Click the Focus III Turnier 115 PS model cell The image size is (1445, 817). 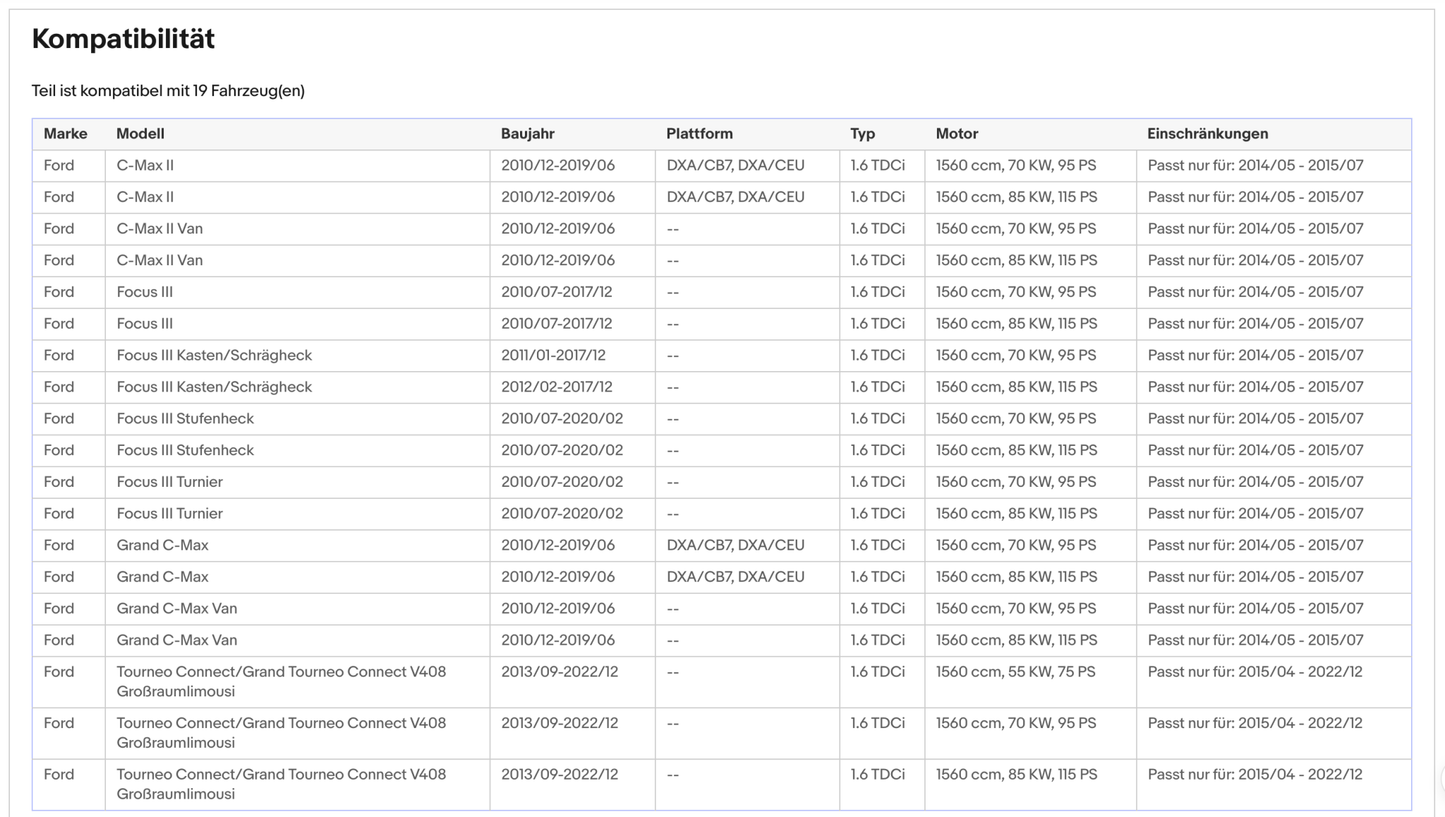[x=169, y=513]
